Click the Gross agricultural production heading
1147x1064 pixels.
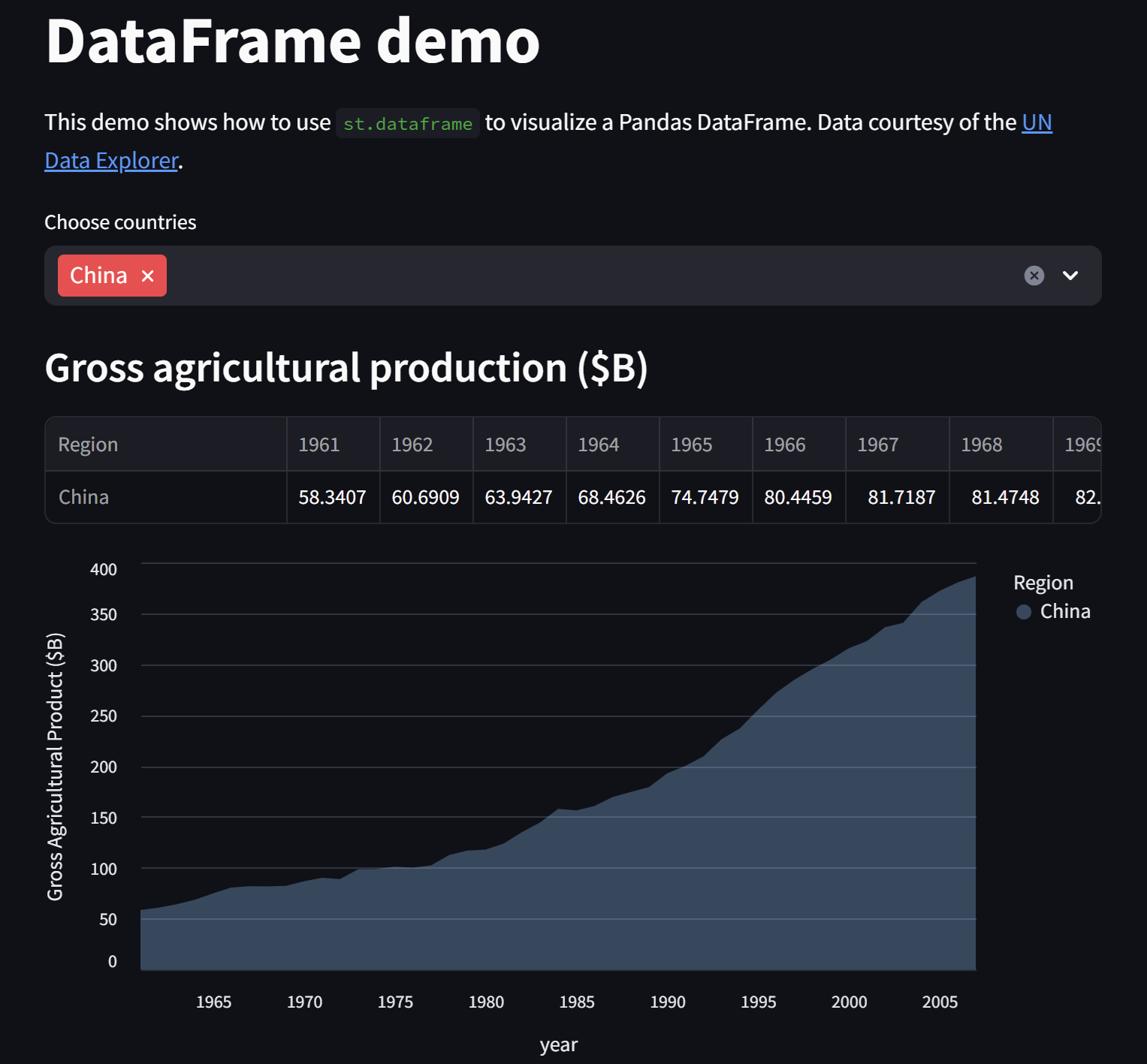(346, 368)
